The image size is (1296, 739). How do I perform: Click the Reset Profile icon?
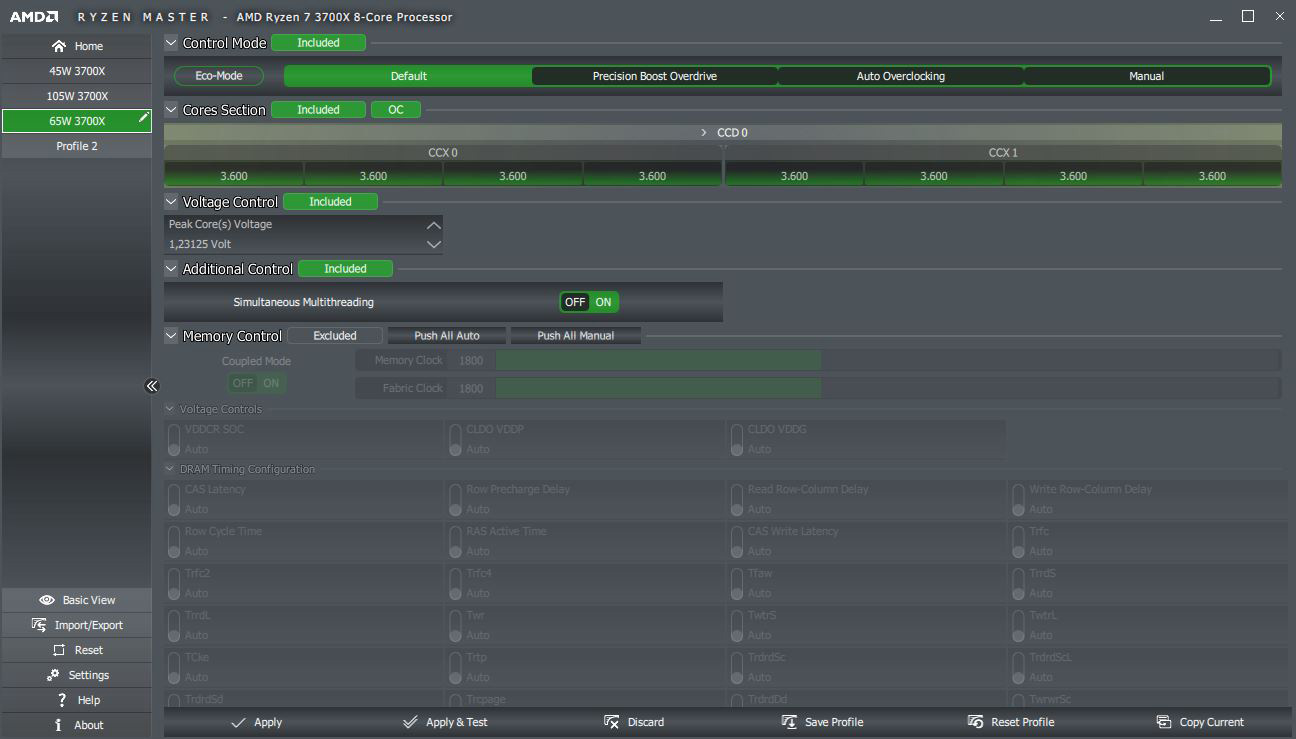pyautogui.click(x=975, y=722)
